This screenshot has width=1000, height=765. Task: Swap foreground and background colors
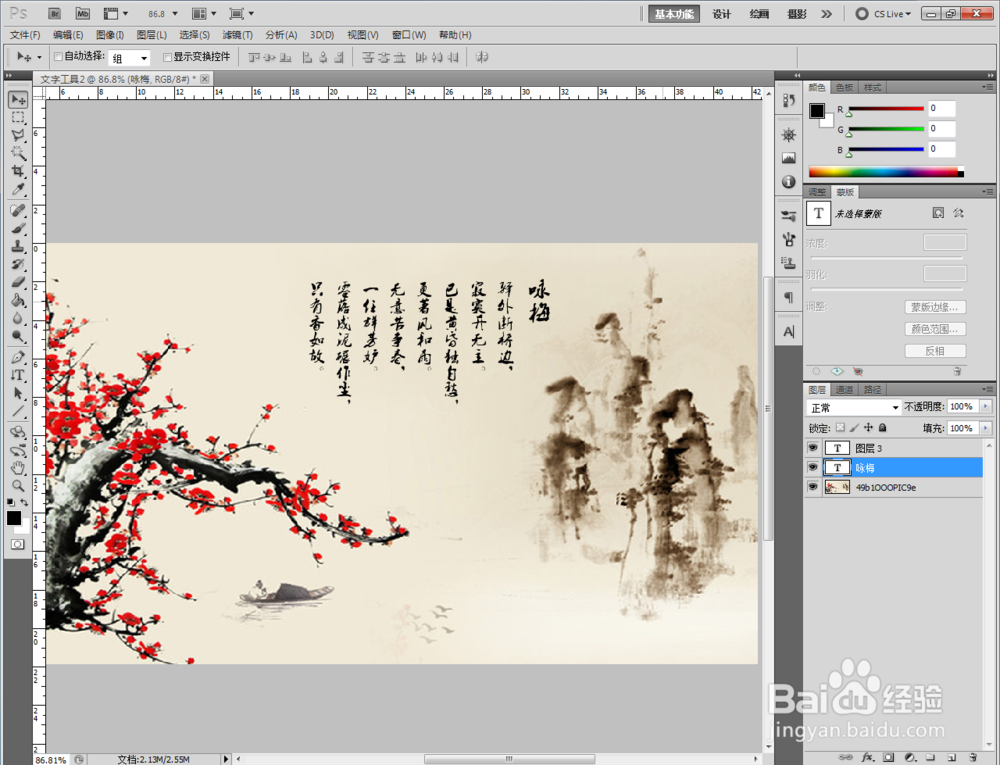[x=24, y=502]
